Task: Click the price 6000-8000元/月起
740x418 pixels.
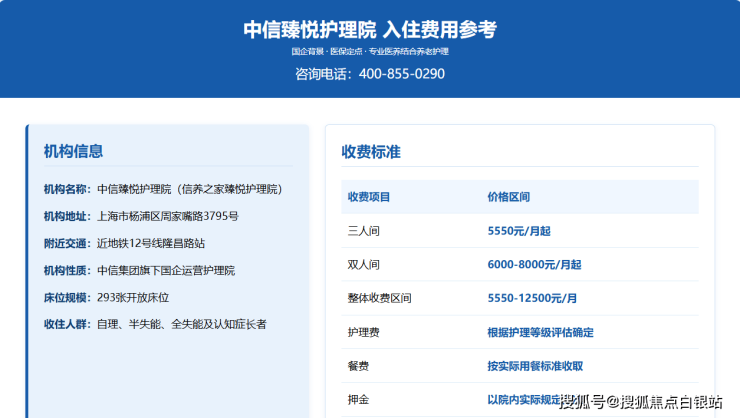Action: (534, 265)
